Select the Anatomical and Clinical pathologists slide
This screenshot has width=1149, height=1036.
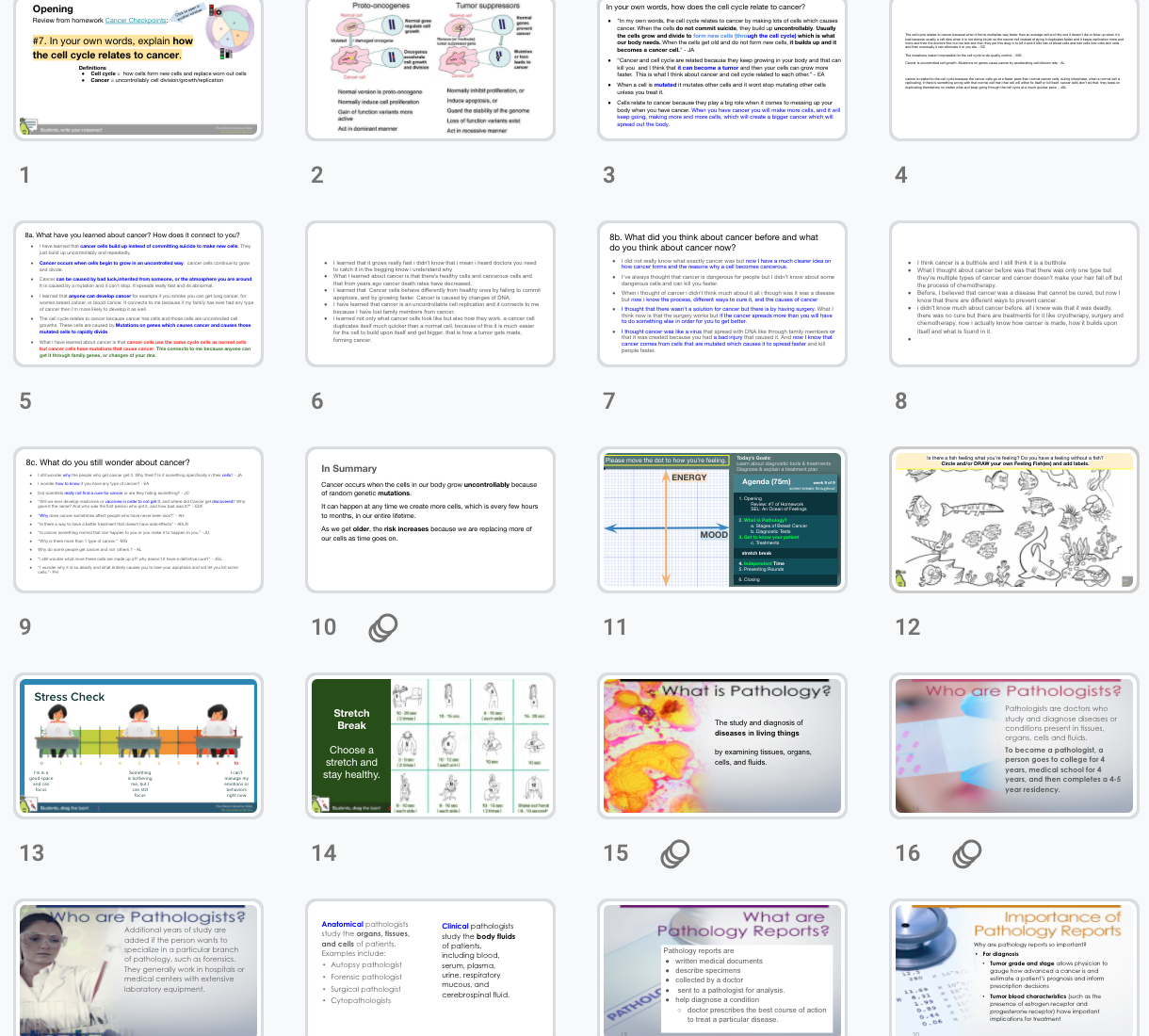tap(430, 968)
